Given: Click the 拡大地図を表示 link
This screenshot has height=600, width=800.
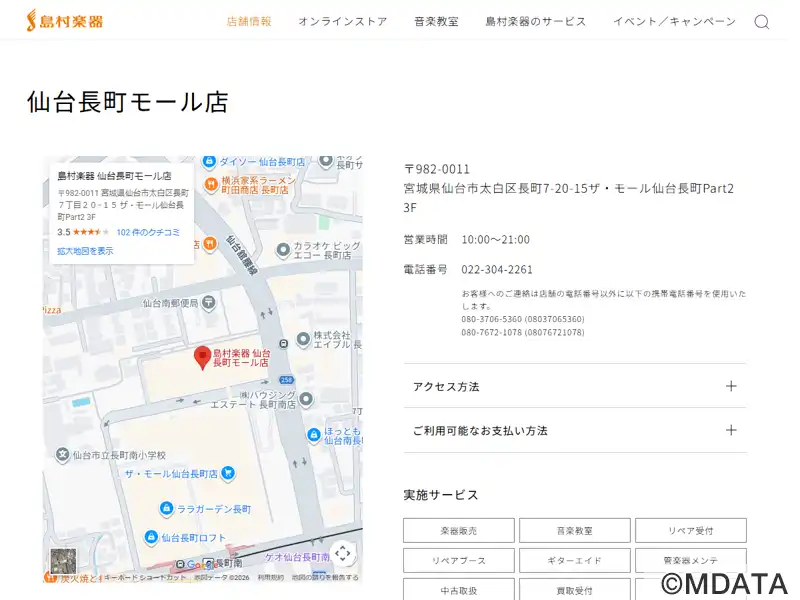Looking at the screenshot, I should click(85, 251).
